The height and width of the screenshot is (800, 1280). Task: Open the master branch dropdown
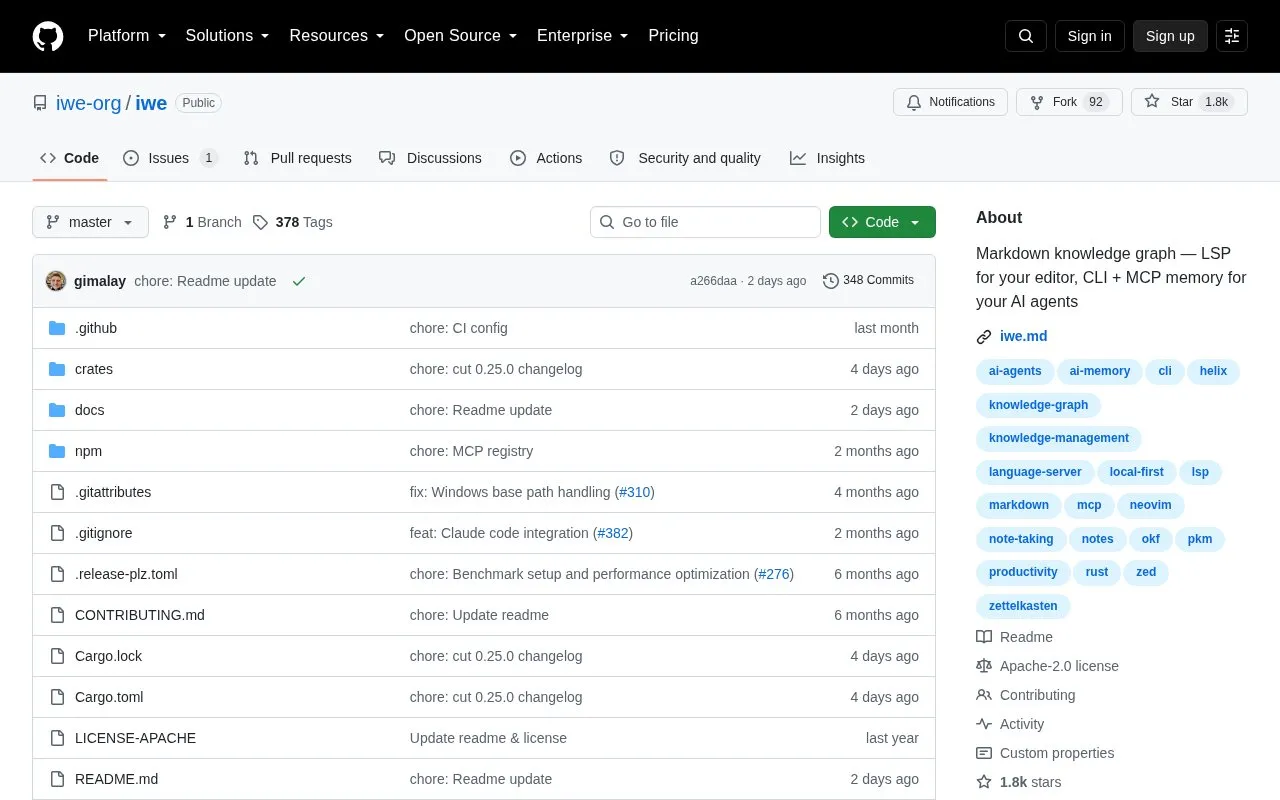tap(90, 222)
